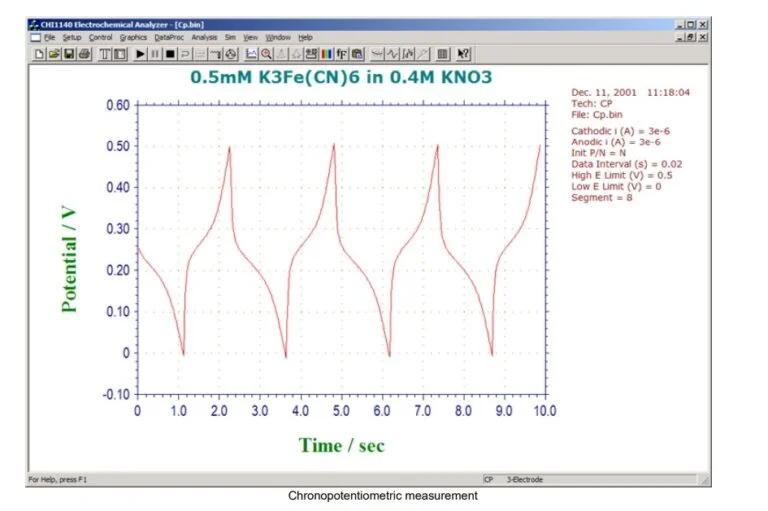The width and height of the screenshot is (768, 511).
Task: Open the Control menu
Action: tap(101, 37)
